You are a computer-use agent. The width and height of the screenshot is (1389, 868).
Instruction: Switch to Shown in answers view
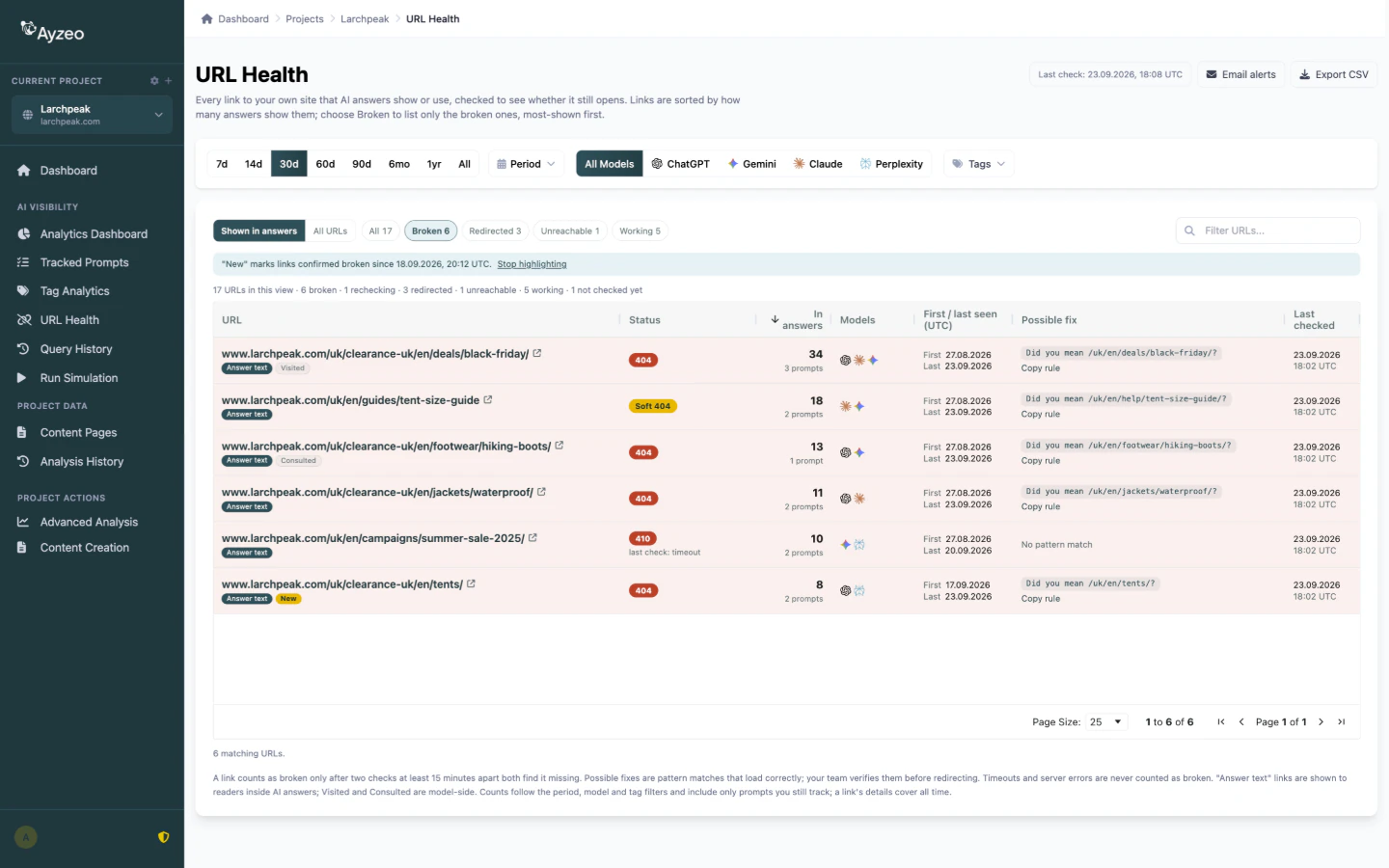tap(259, 231)
